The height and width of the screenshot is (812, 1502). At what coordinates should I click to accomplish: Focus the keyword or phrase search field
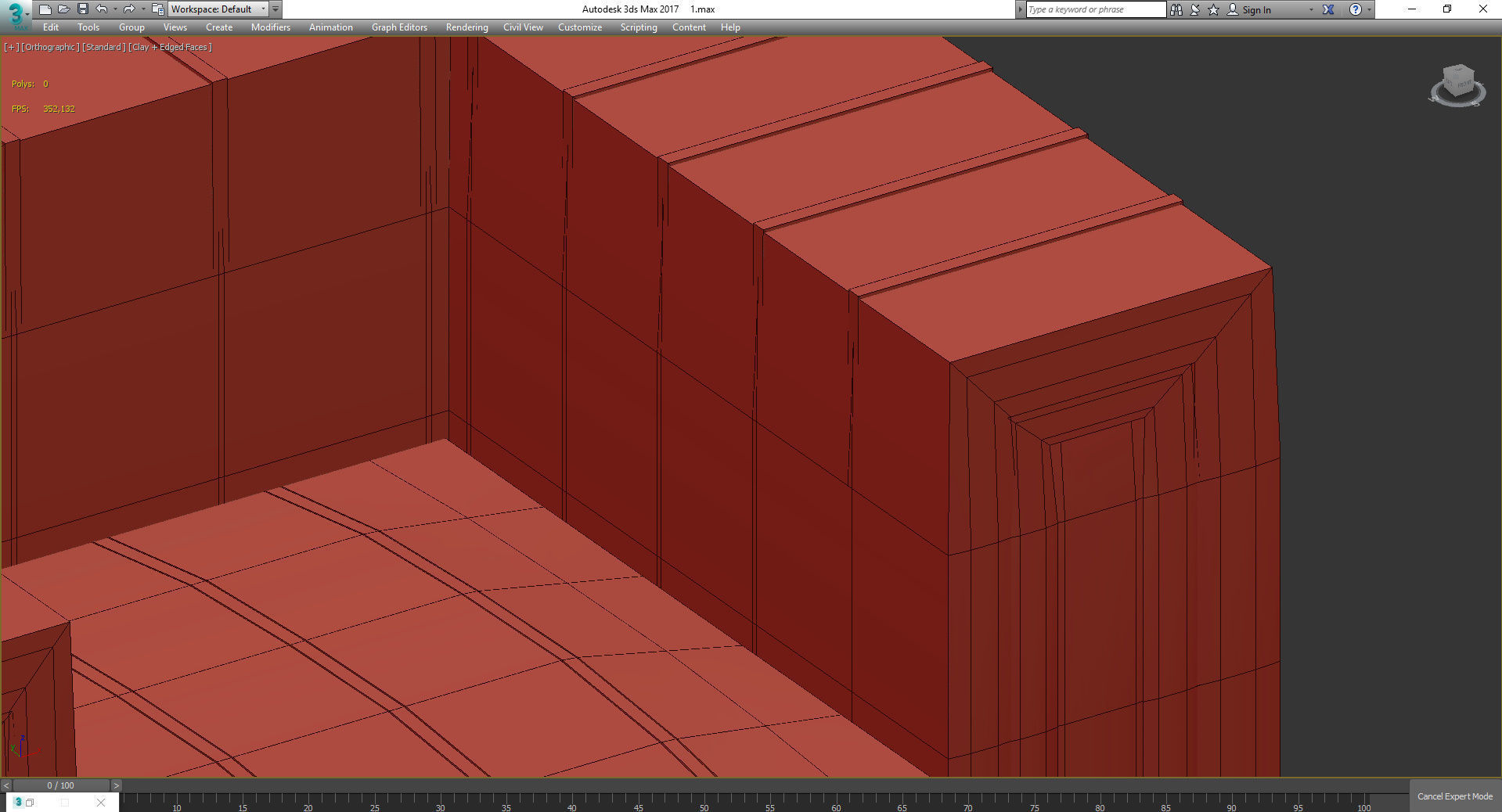[1096, 9]
